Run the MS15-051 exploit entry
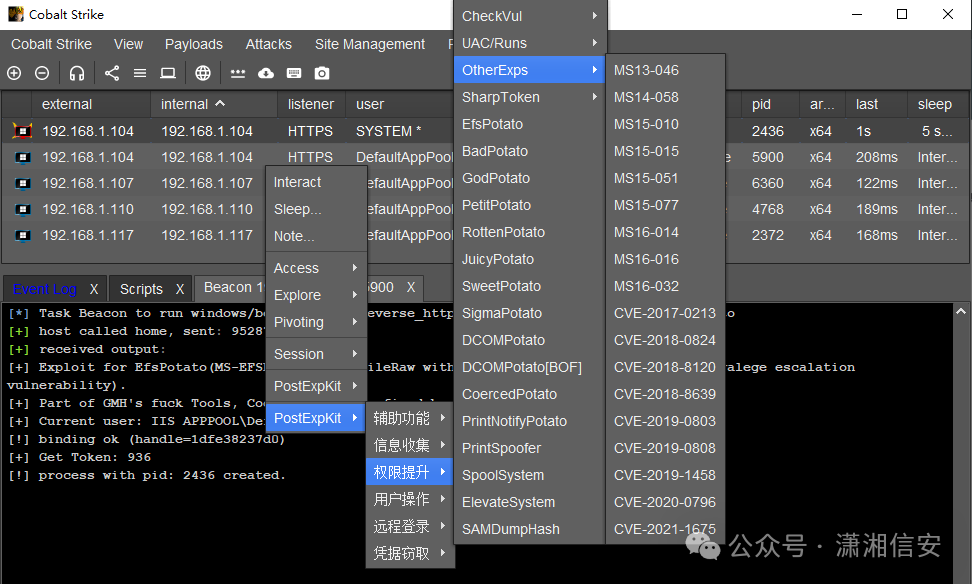This screenshot has width=972, height=584. (x=665, y=179)
